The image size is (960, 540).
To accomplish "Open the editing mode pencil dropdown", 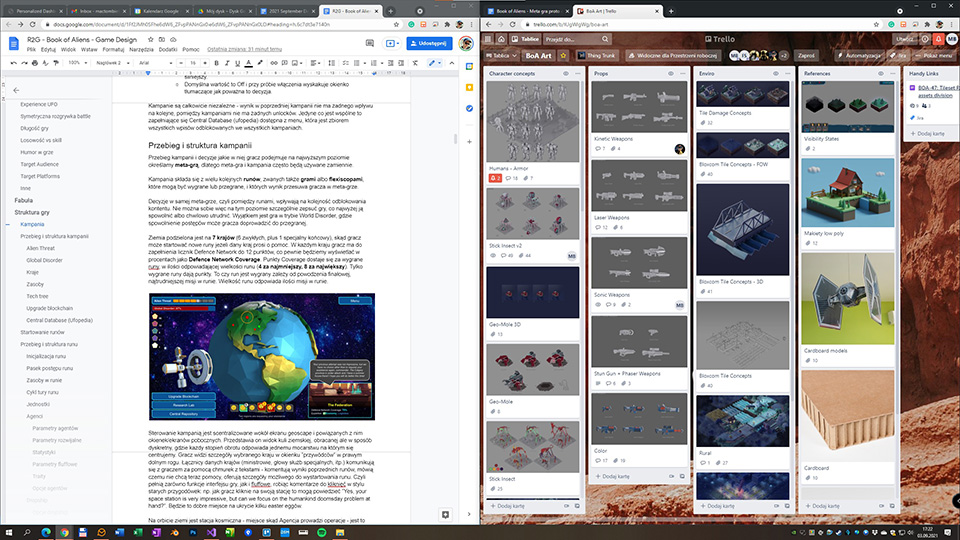I will pyautogui.click(x=435, y=63).
